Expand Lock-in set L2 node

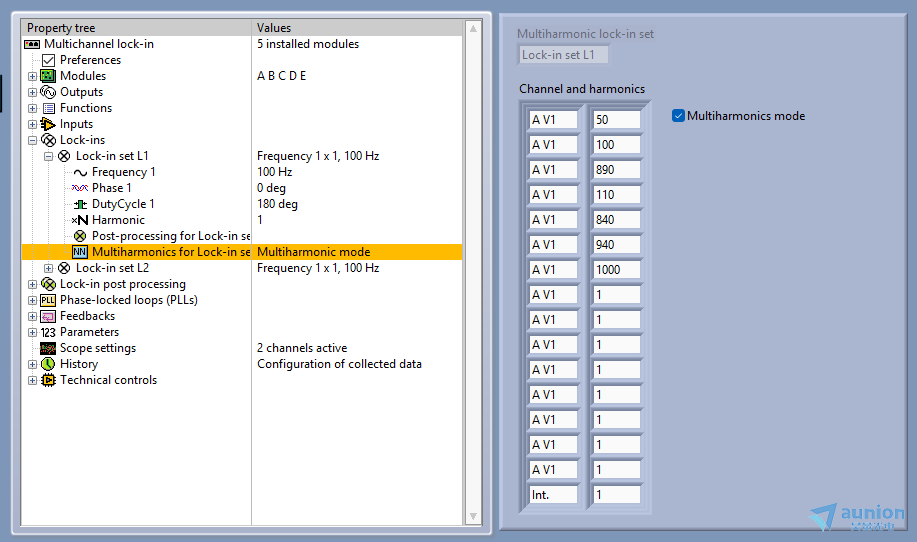click(x=48, y=268)
